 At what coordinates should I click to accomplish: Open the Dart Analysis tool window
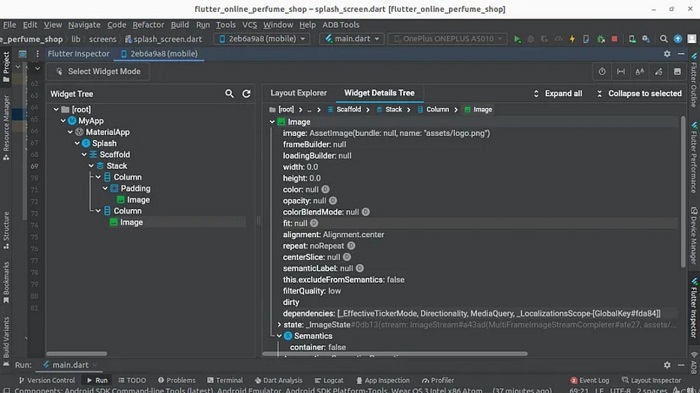pos(278,380)
